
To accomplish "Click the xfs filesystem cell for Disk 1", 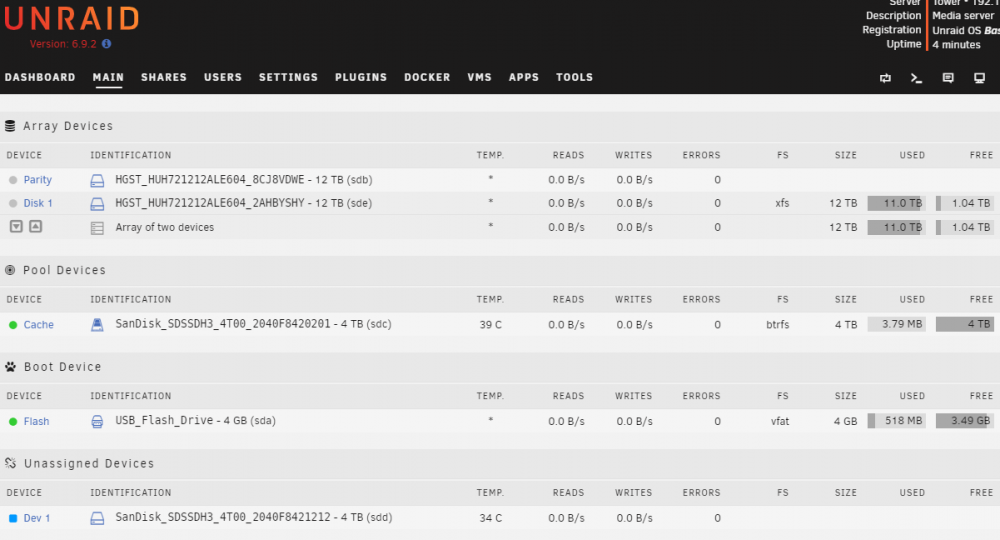I will click(x=782, y=203).
